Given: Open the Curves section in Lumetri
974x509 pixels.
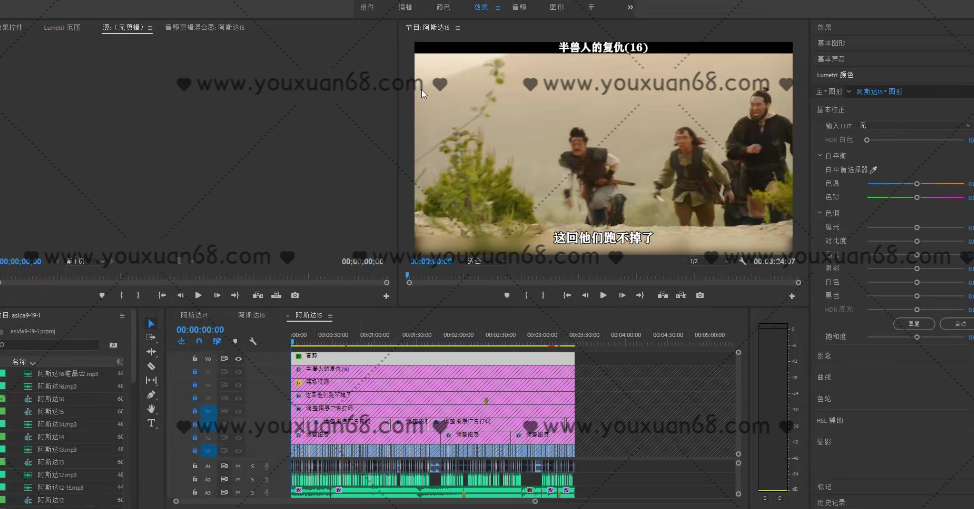Looking at the screenshot, I should (824, 377).
